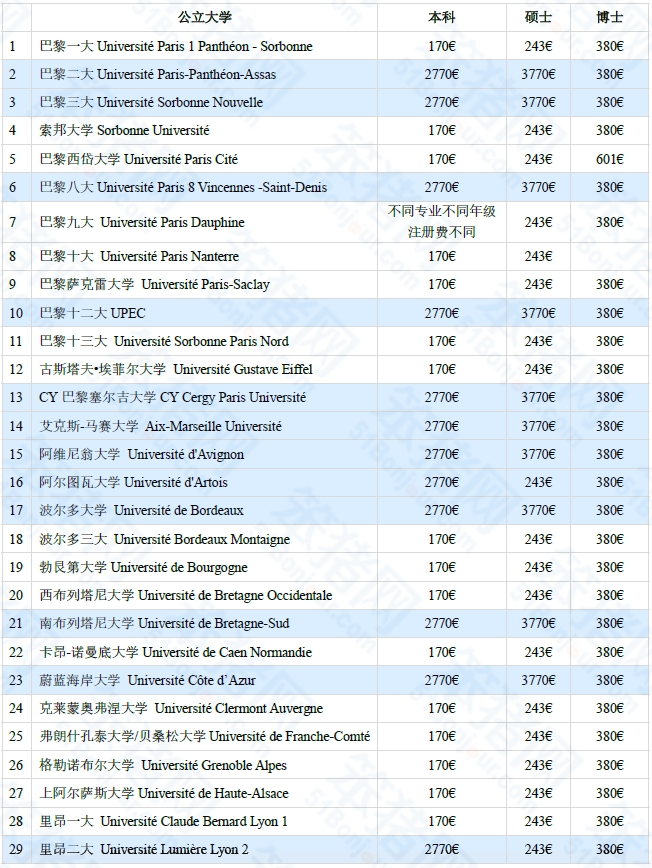652x868 pixels.
Task: Click 巴黎十大 Université Paris Nanterre
Action: pyautogui.click(x=139, y=256)
